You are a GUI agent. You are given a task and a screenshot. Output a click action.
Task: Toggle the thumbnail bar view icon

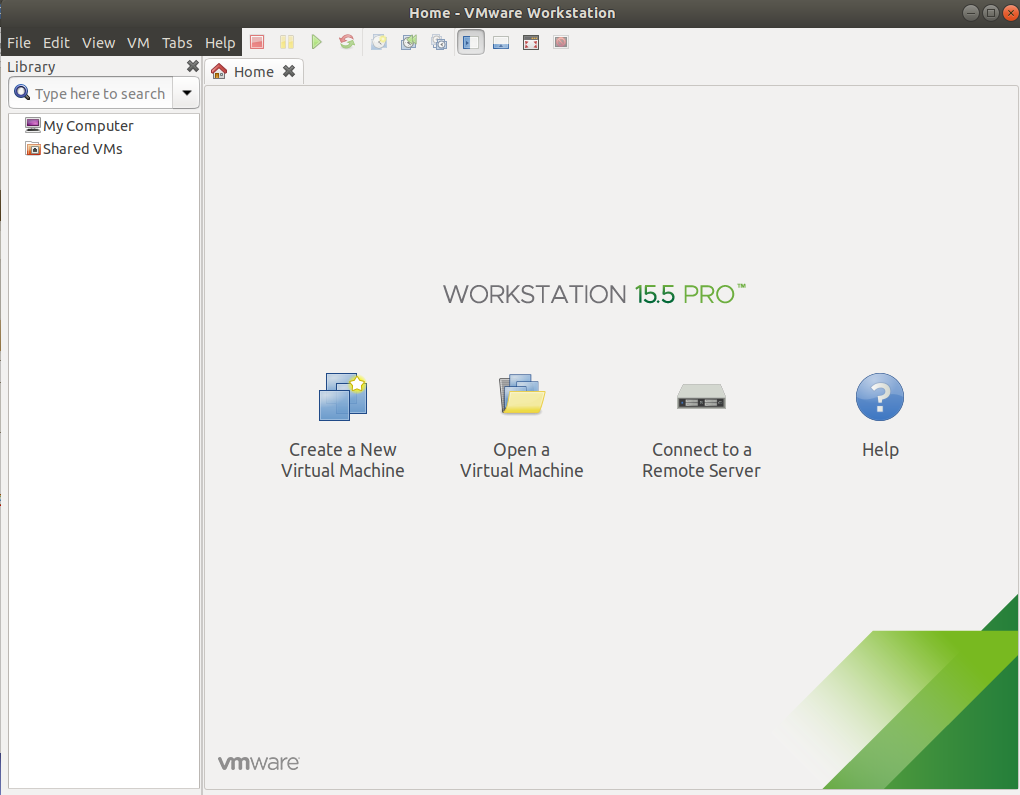(501, 42)
